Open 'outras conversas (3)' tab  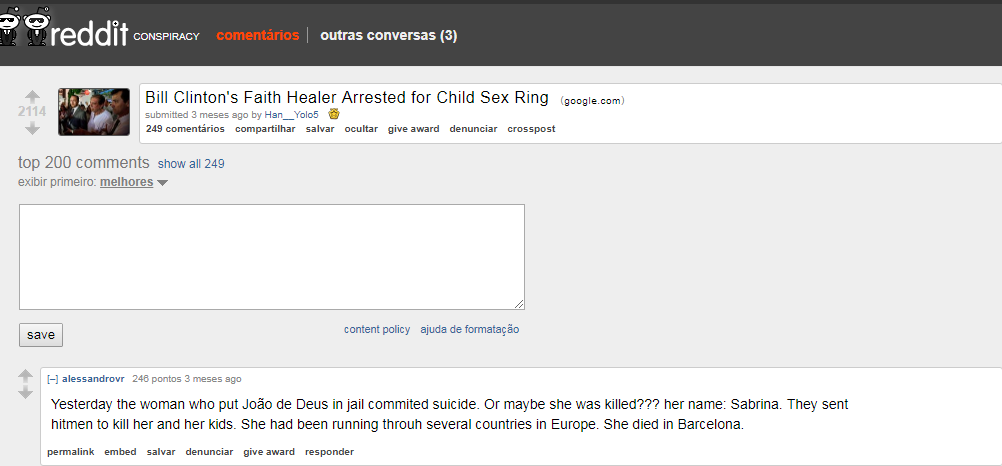point(388,35)
